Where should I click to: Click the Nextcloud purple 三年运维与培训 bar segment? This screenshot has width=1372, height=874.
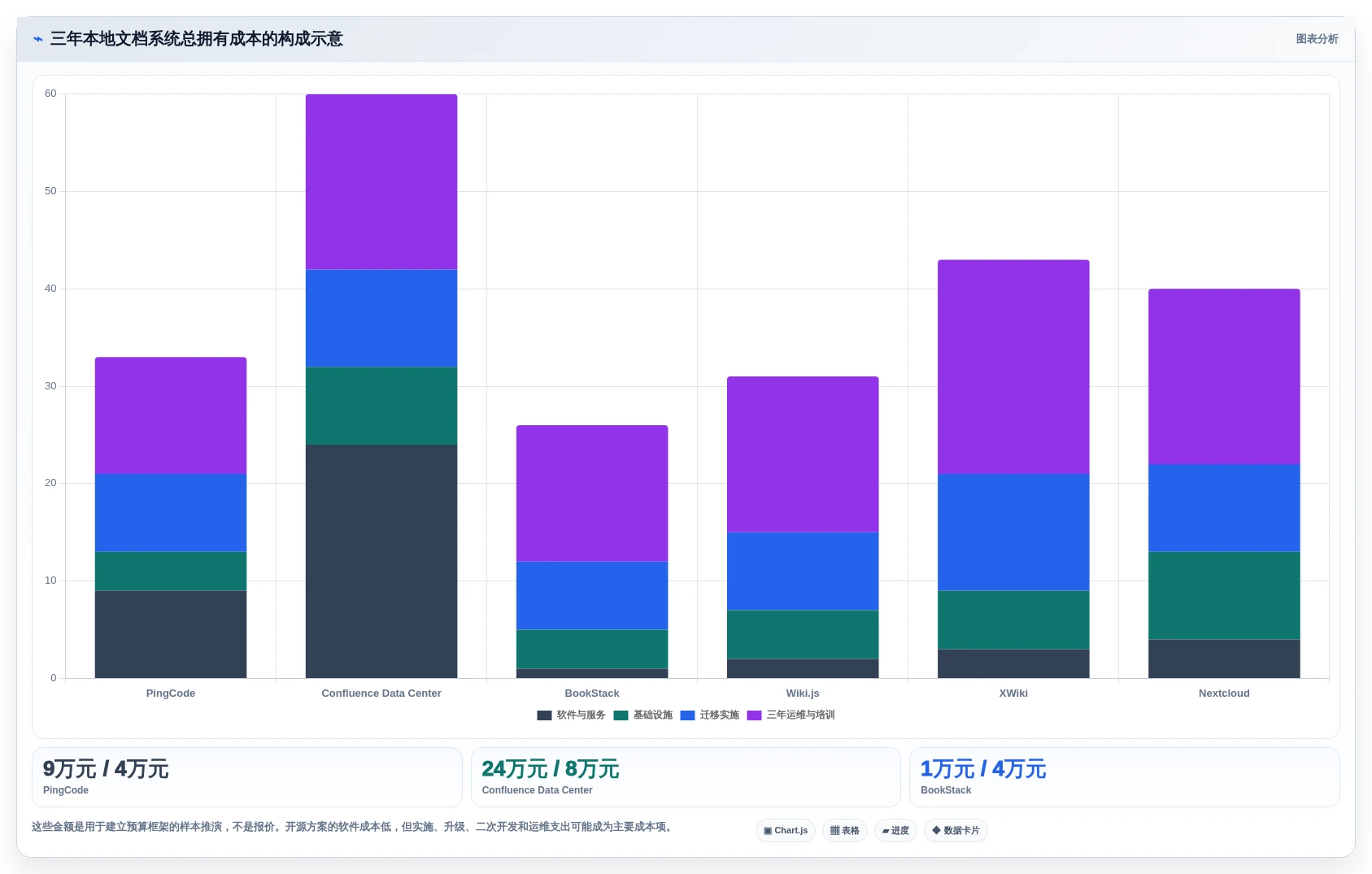[1224, 376]
